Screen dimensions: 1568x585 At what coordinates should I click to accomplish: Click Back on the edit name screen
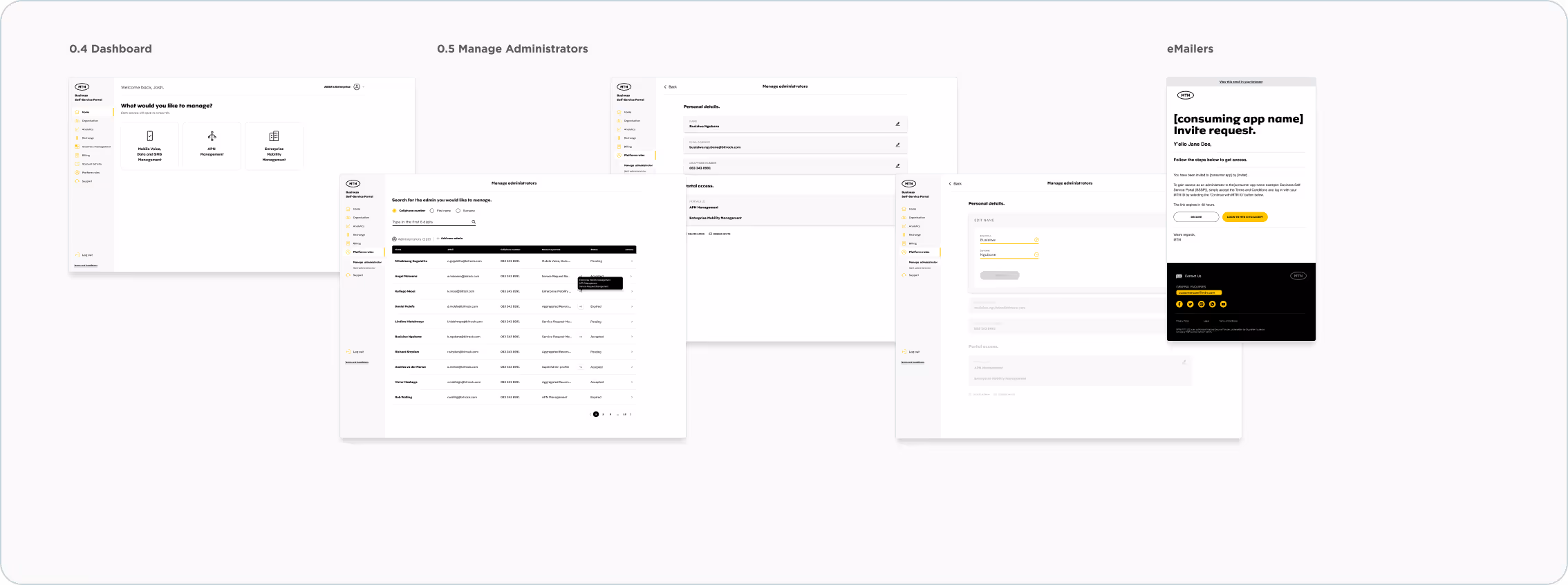coord(955,184)
